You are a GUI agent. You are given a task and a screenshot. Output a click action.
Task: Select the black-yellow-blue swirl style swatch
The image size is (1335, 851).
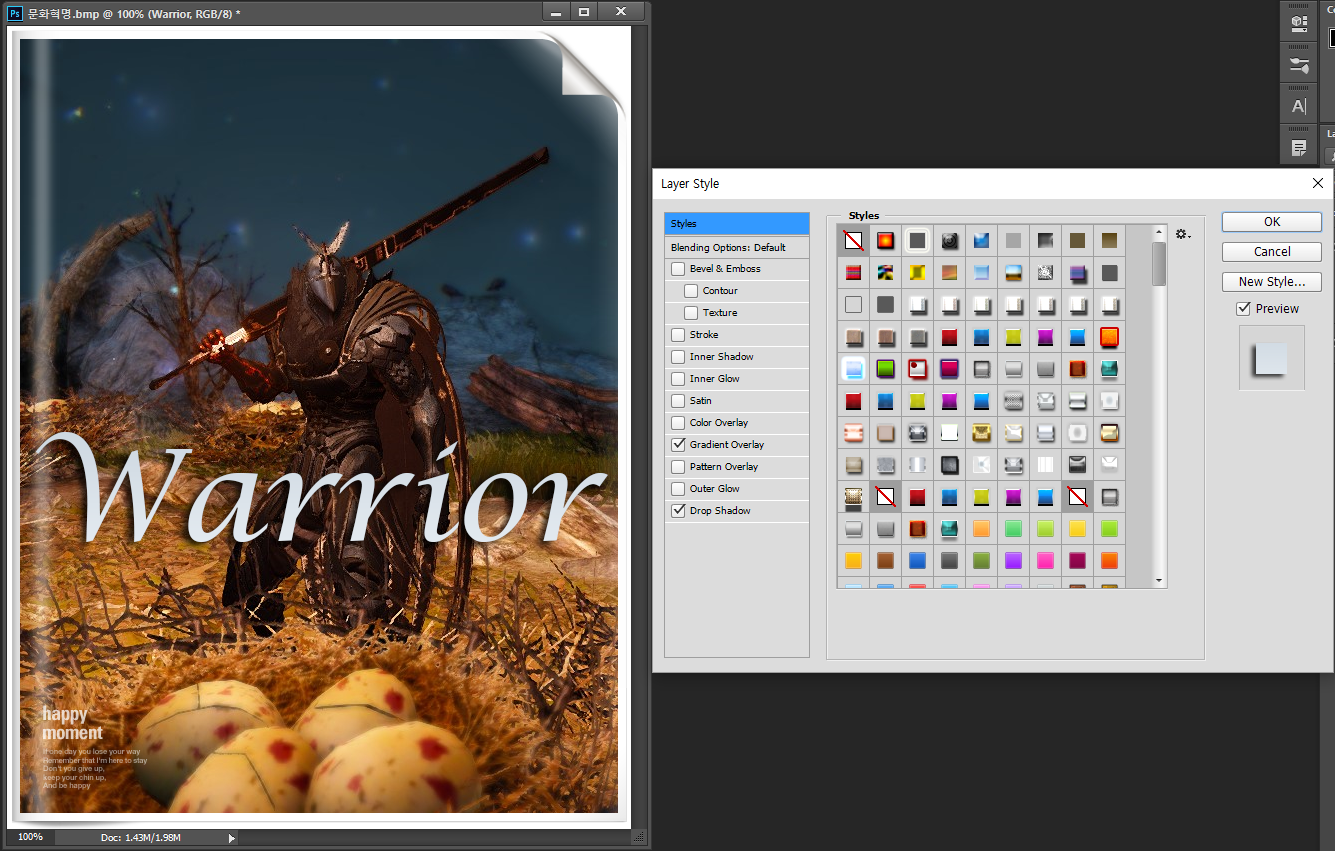click(x=885, y=272)
